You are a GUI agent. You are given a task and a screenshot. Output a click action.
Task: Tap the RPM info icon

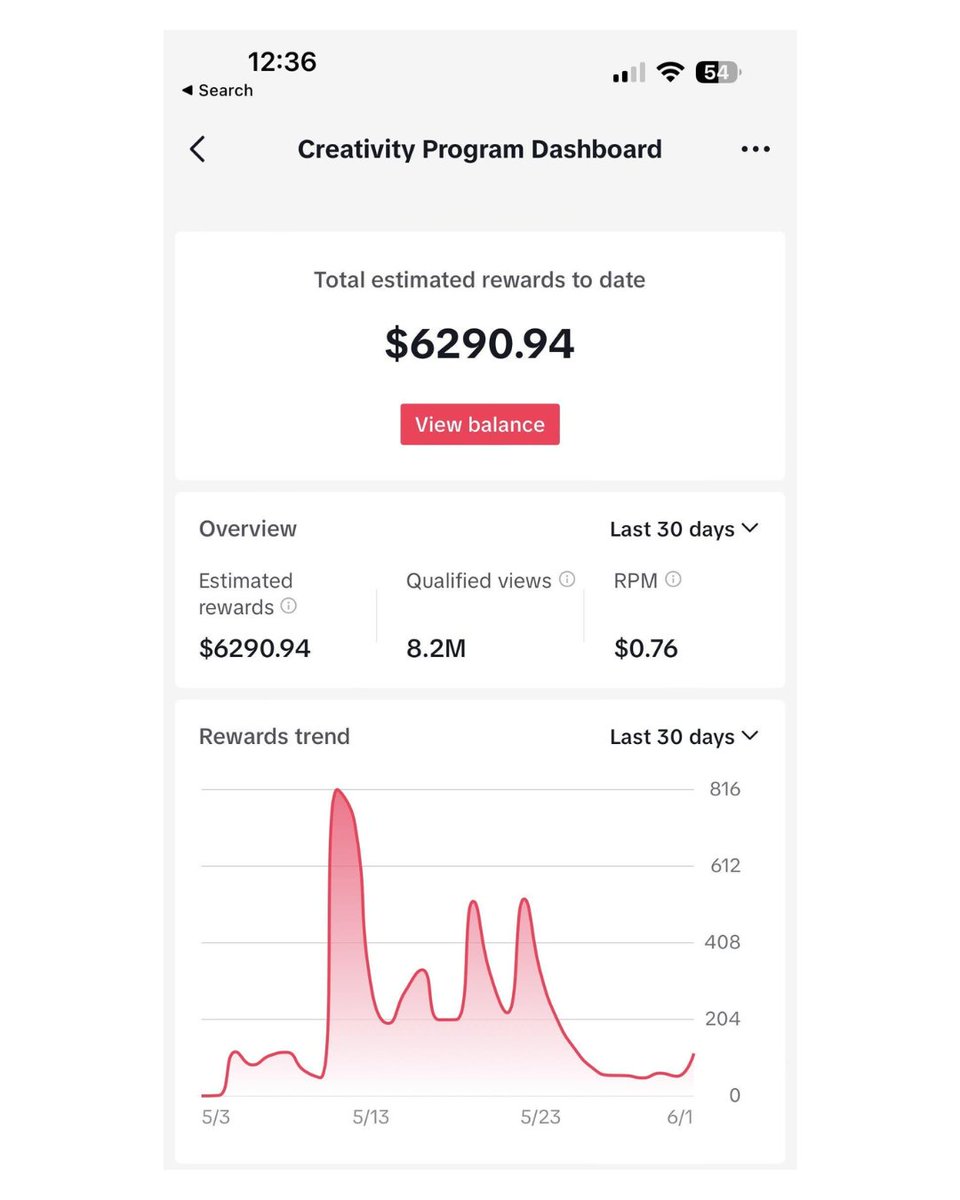[673, 579]
